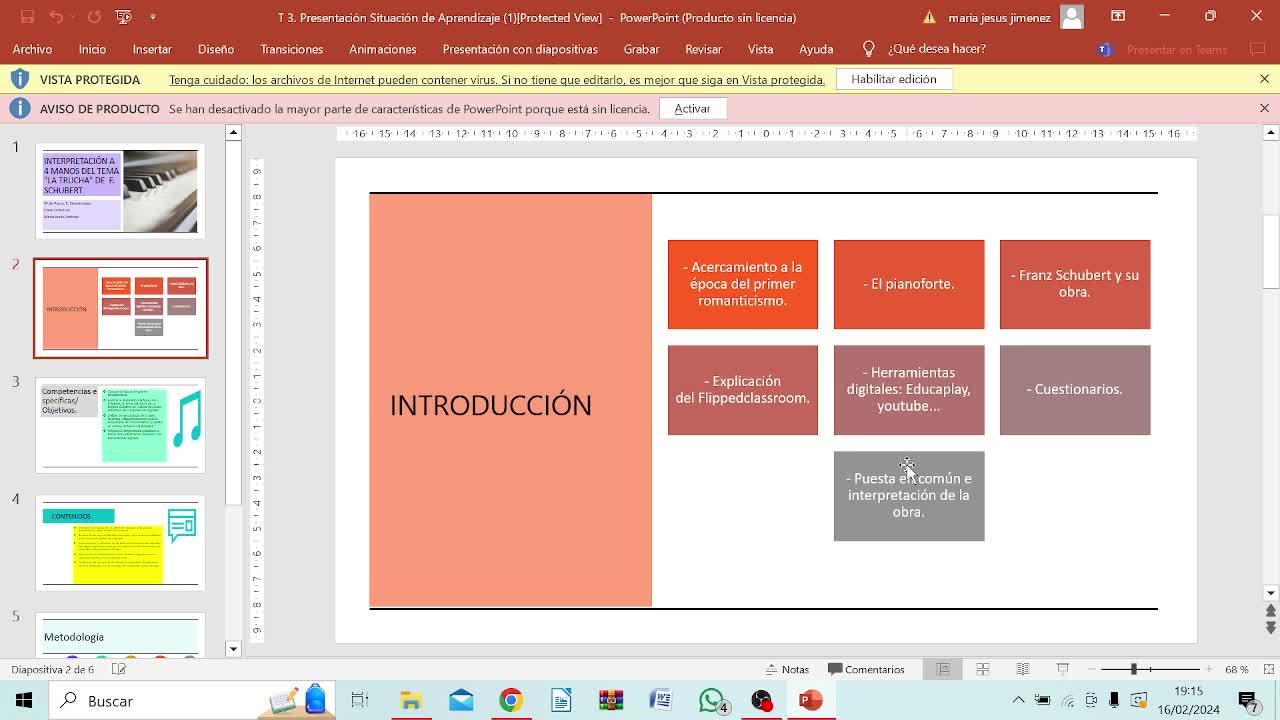Screen dimensions: 1280x720
Task: Select slide 3 thumbnail Competencias
Action: pyautogui.click(x=121, y=425)
